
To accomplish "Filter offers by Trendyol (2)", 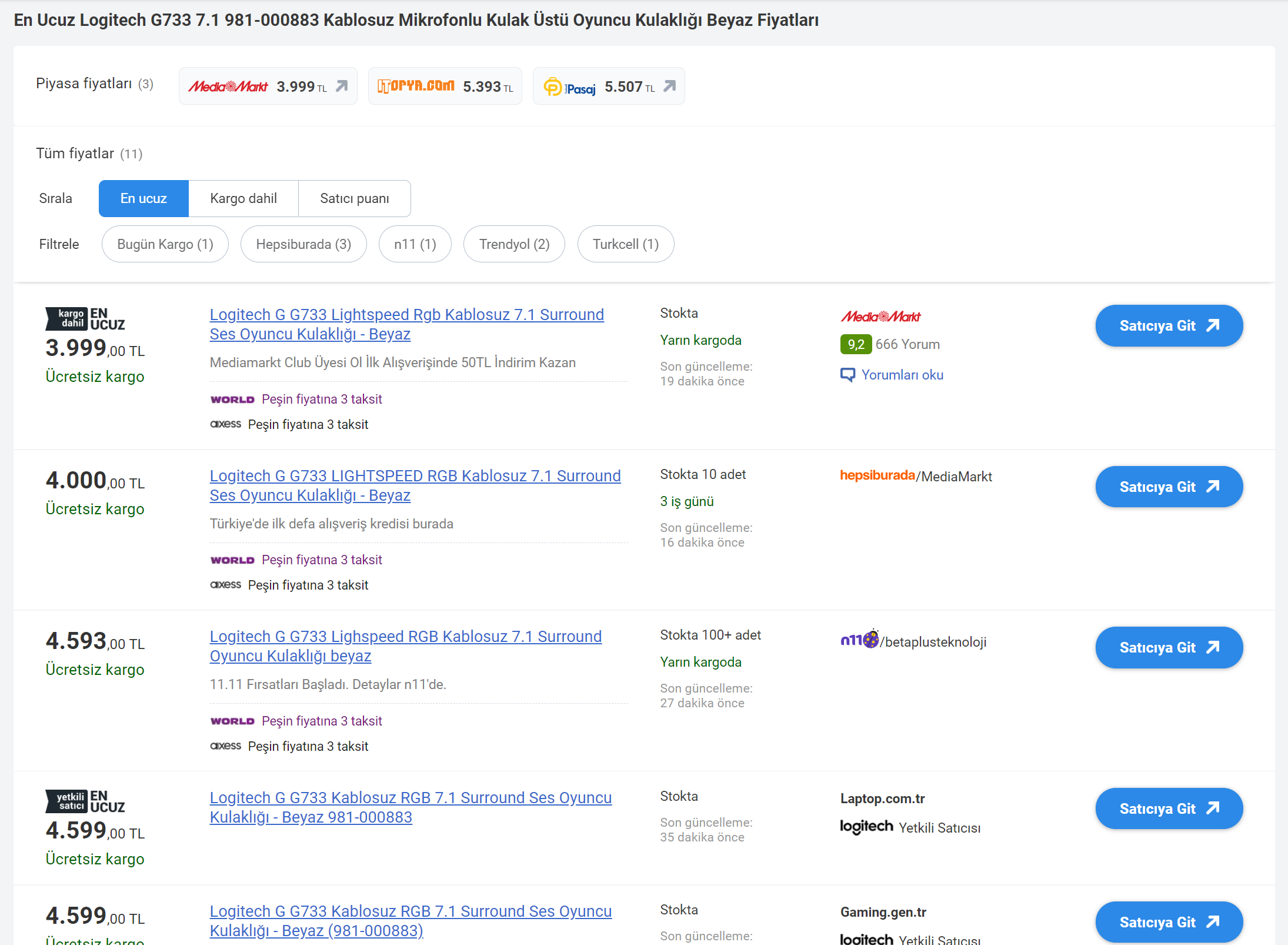I will tap(514, 244).
